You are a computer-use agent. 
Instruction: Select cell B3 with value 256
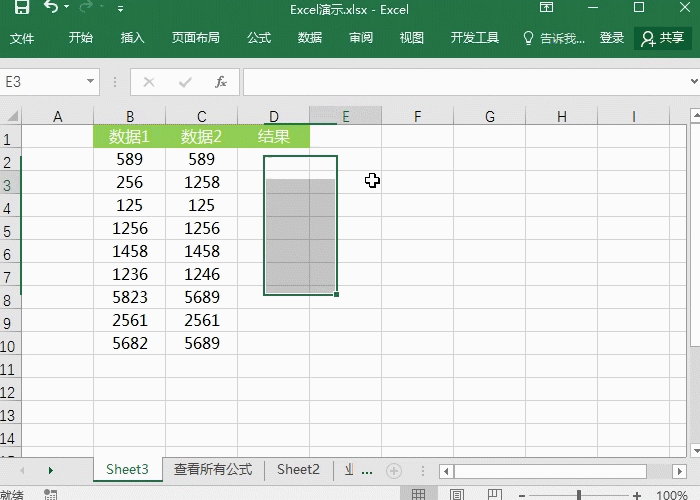pos(129,182)
